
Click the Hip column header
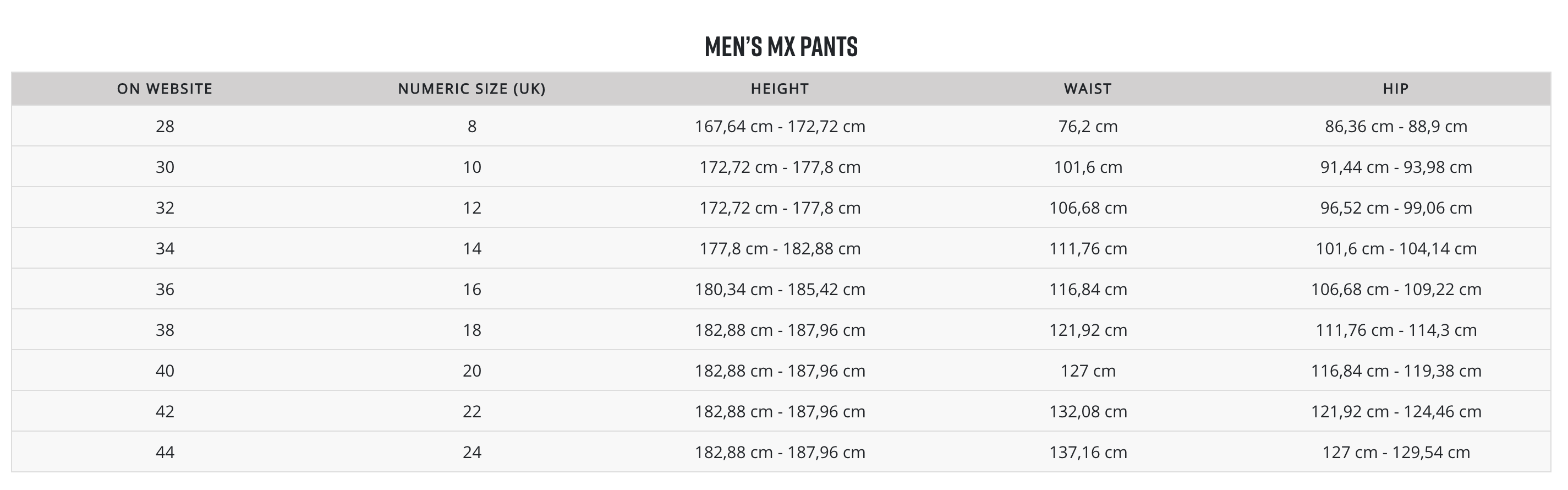point(1396,89)
